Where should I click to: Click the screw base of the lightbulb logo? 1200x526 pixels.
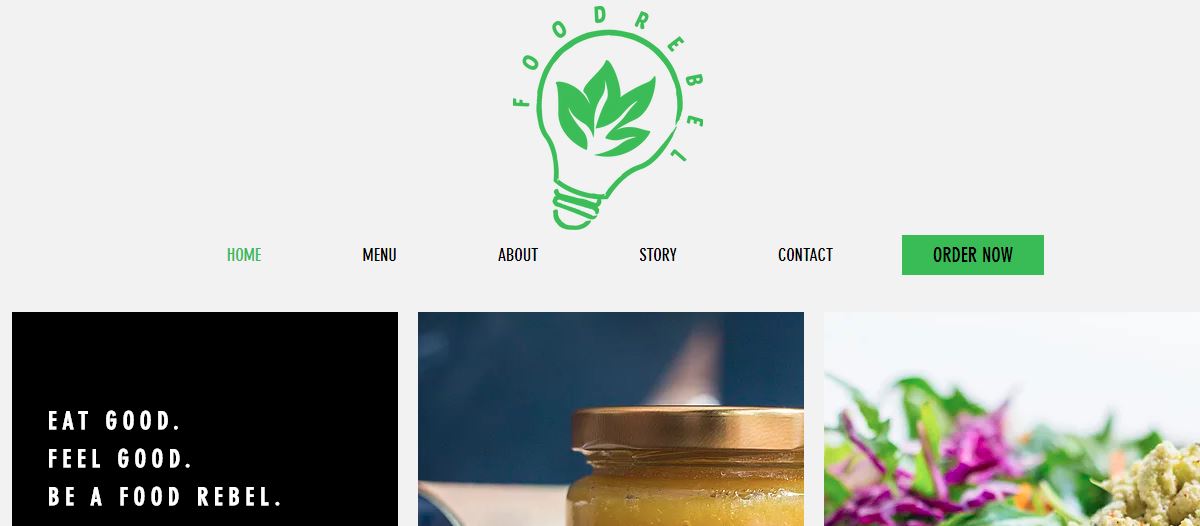(x=576, y=209)
